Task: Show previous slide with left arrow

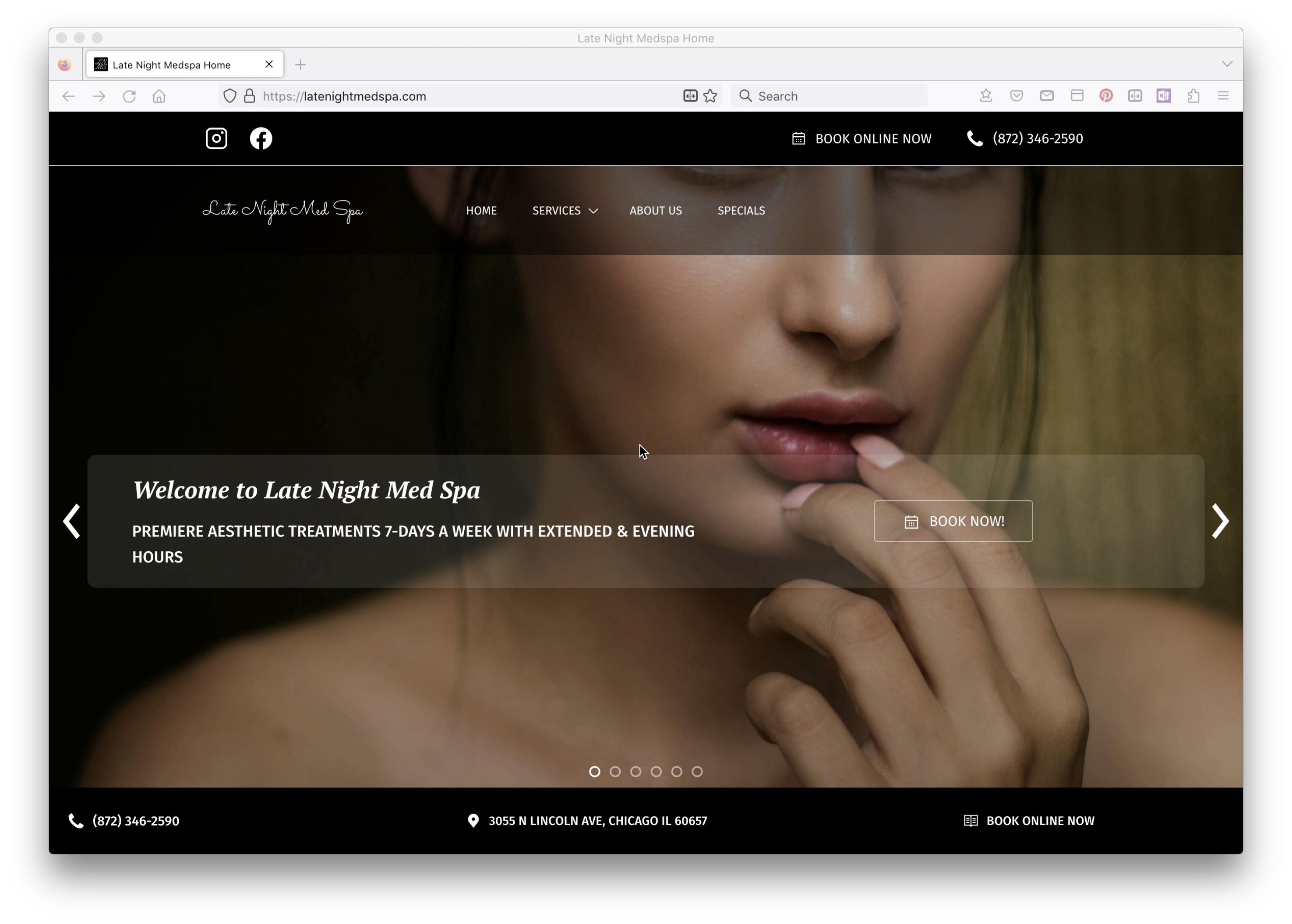Action: (72, 521)
